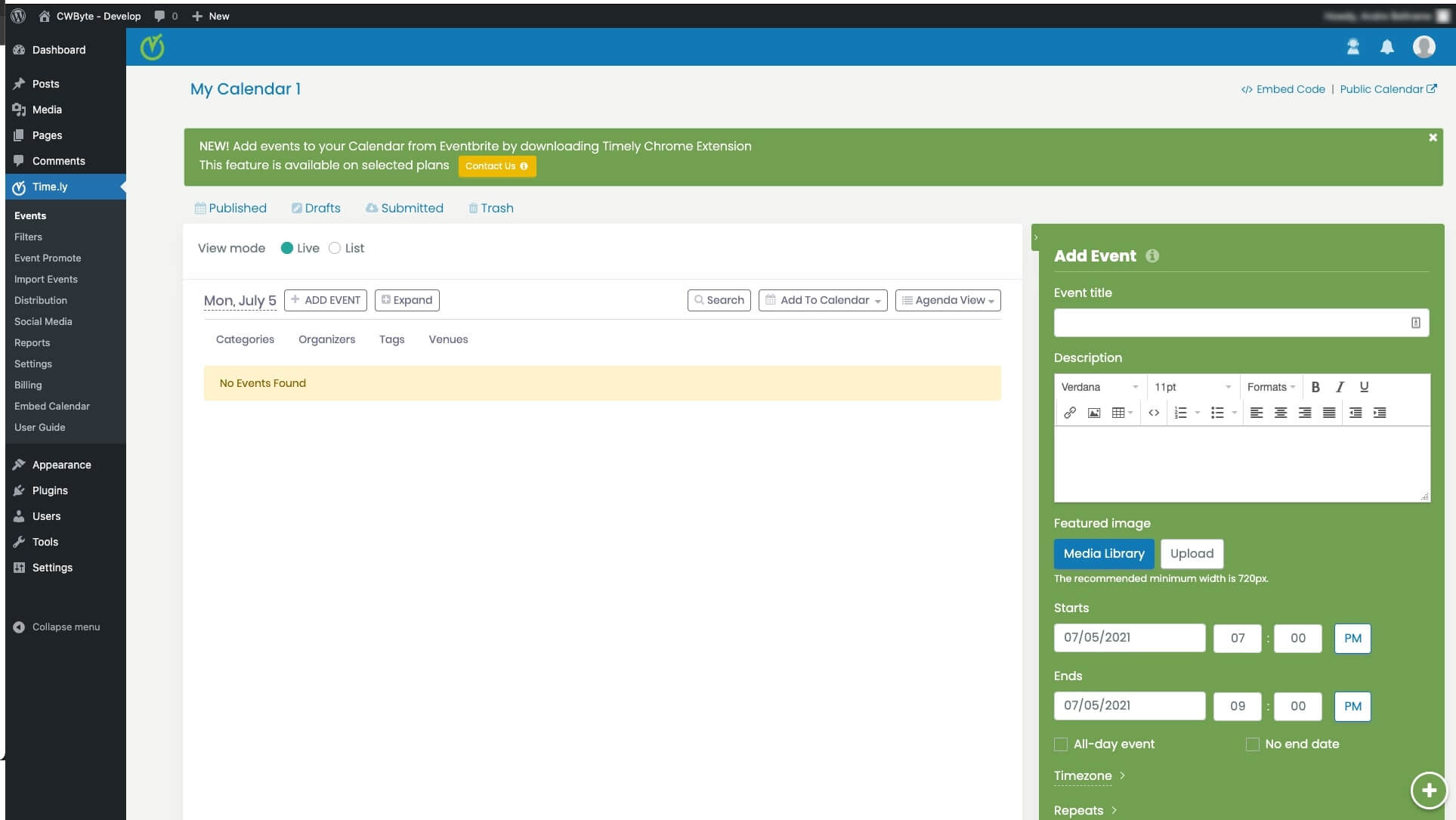Click the italic formatting icon

pyautogui.click(x=1338, y=387)
